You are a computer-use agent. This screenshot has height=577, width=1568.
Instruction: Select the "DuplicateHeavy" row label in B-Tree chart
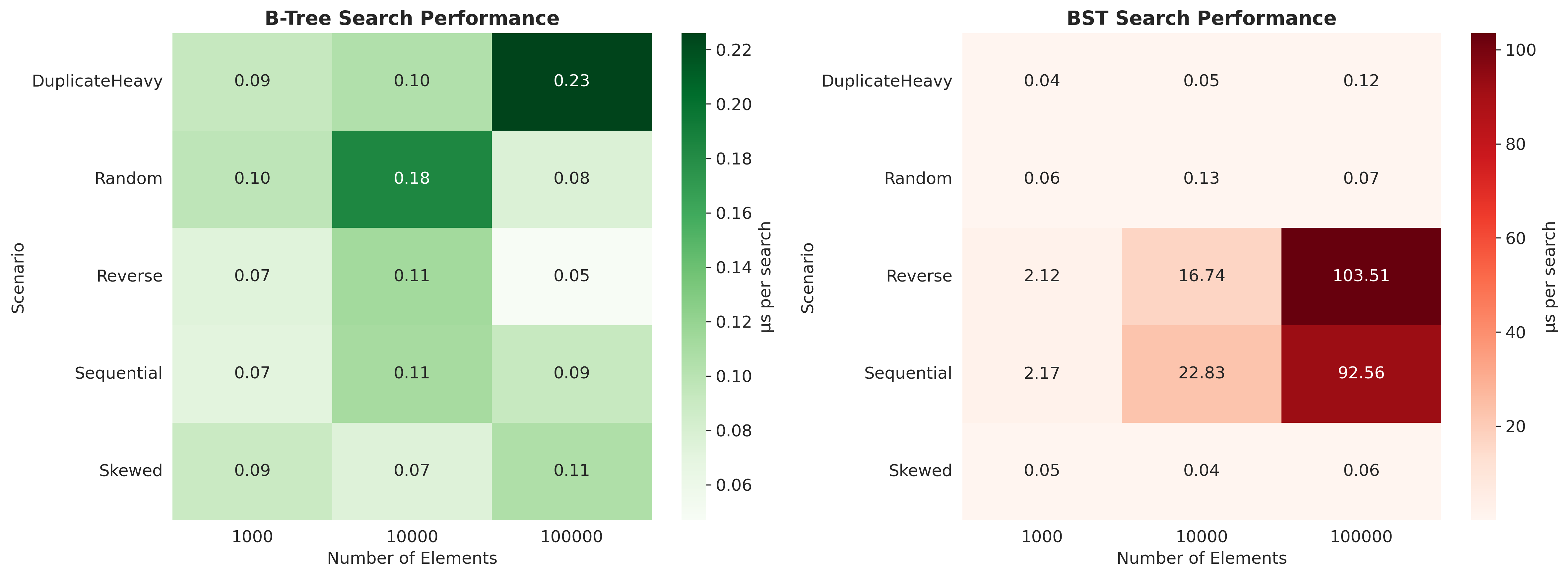(x=98, y=81)
